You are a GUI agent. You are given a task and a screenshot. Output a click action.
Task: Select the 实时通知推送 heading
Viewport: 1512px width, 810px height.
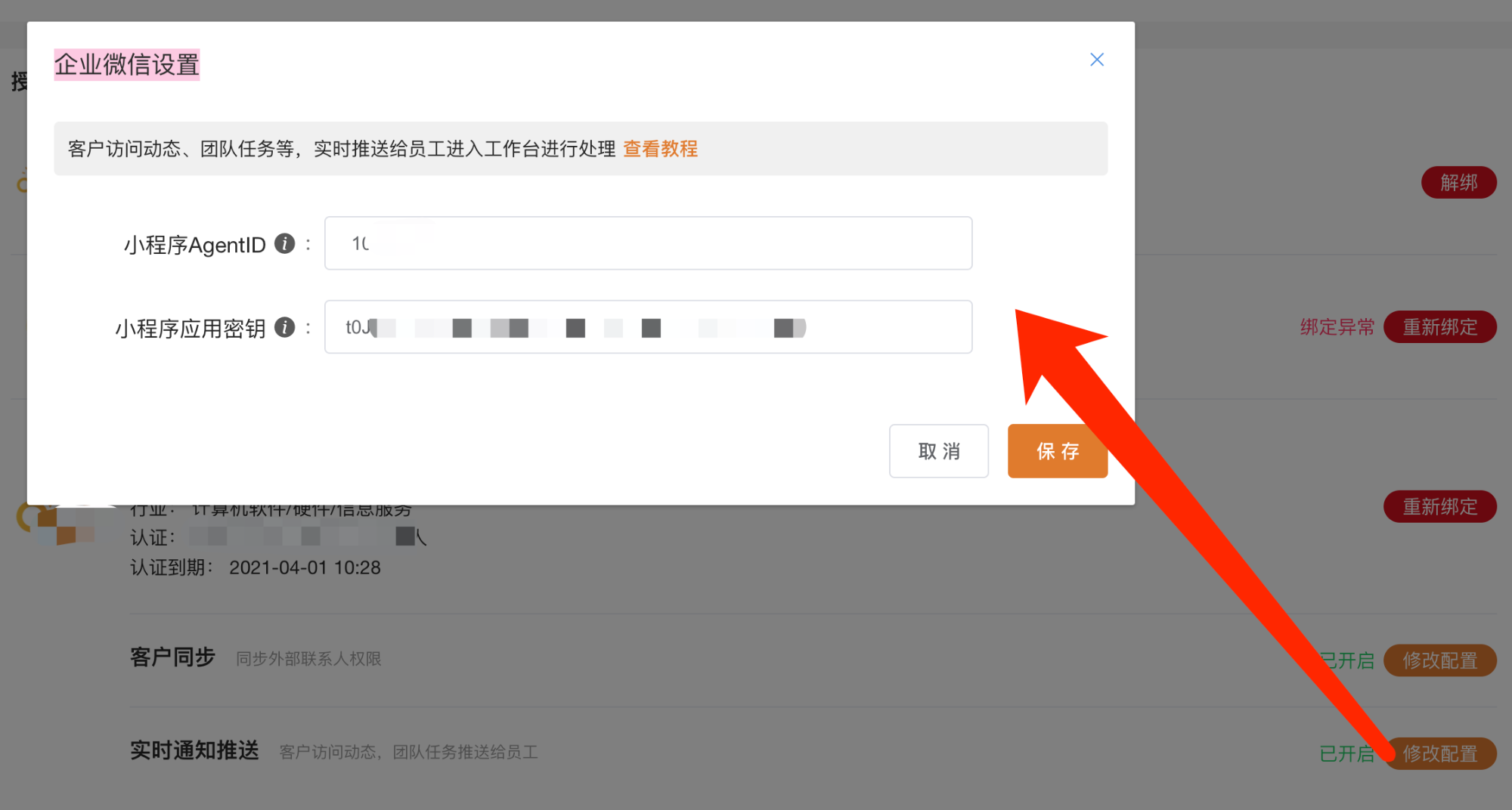coord(194,750)
